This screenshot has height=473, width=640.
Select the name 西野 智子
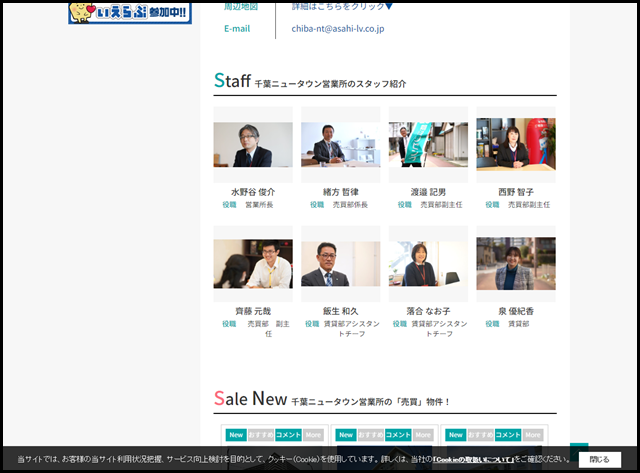pos(516,192)
